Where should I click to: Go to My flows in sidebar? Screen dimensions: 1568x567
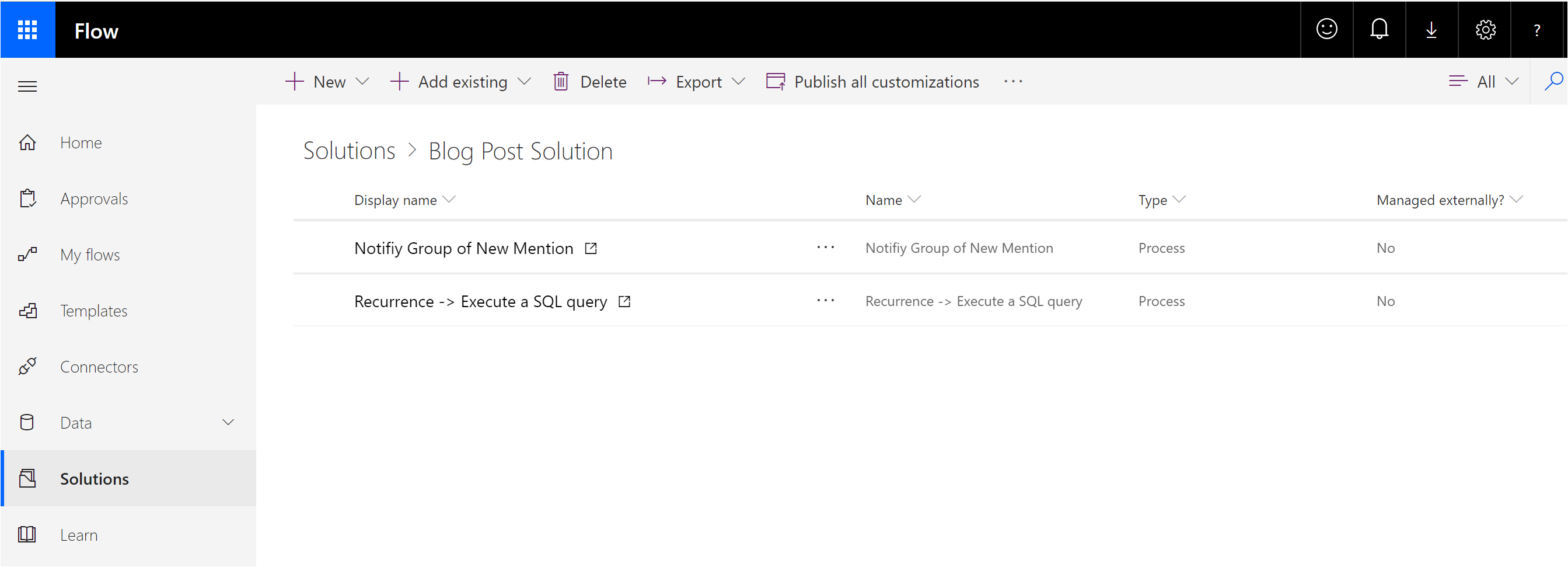tap(89, 255)
